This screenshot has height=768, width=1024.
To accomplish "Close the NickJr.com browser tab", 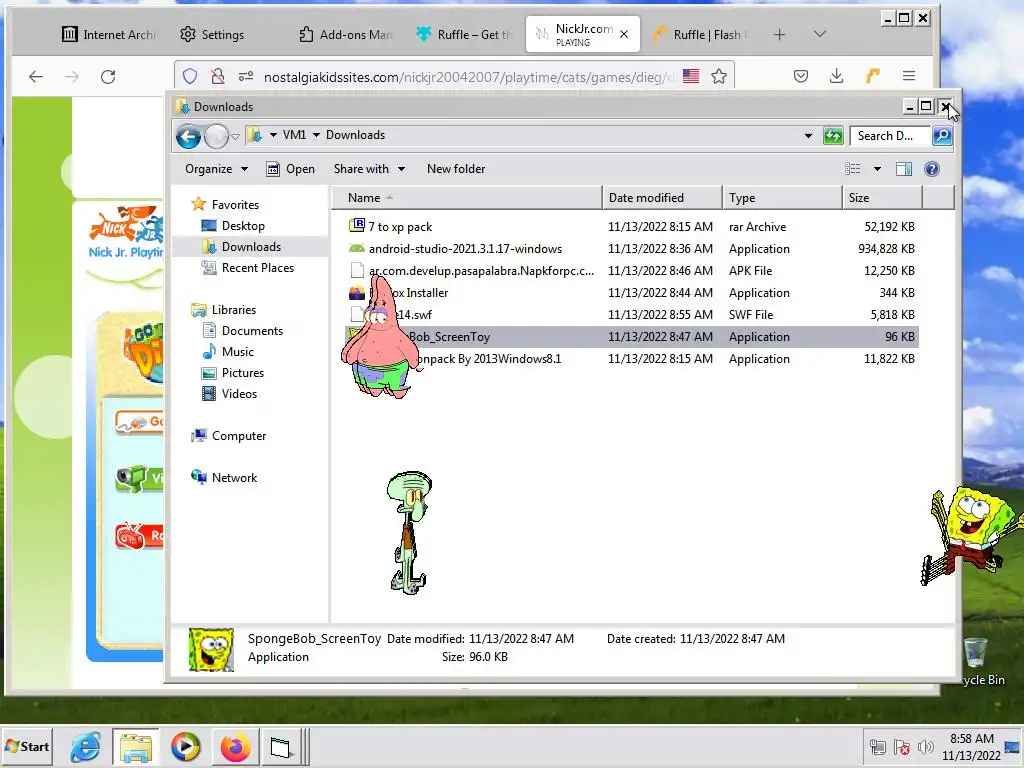I will (624, 35).
